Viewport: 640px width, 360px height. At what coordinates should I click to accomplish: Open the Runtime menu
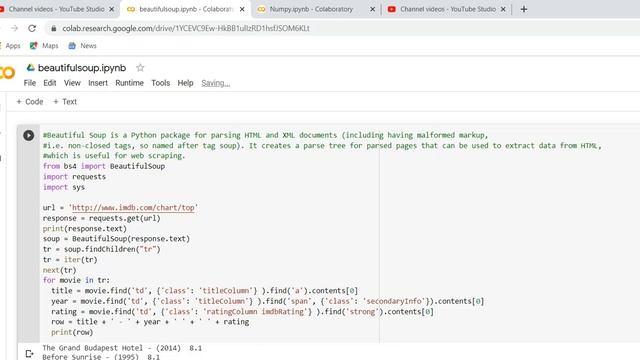tap(129, 83)
